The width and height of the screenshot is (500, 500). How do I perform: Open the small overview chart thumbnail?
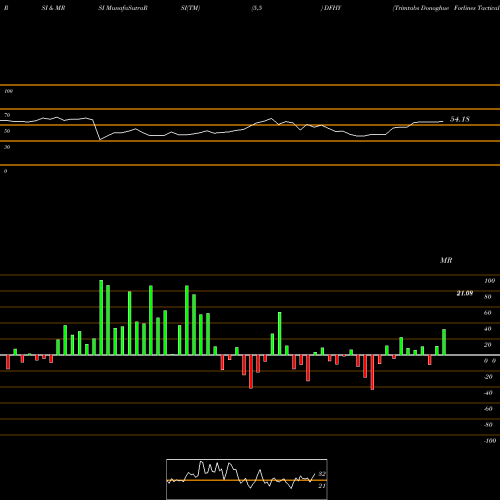pos(247,479)
